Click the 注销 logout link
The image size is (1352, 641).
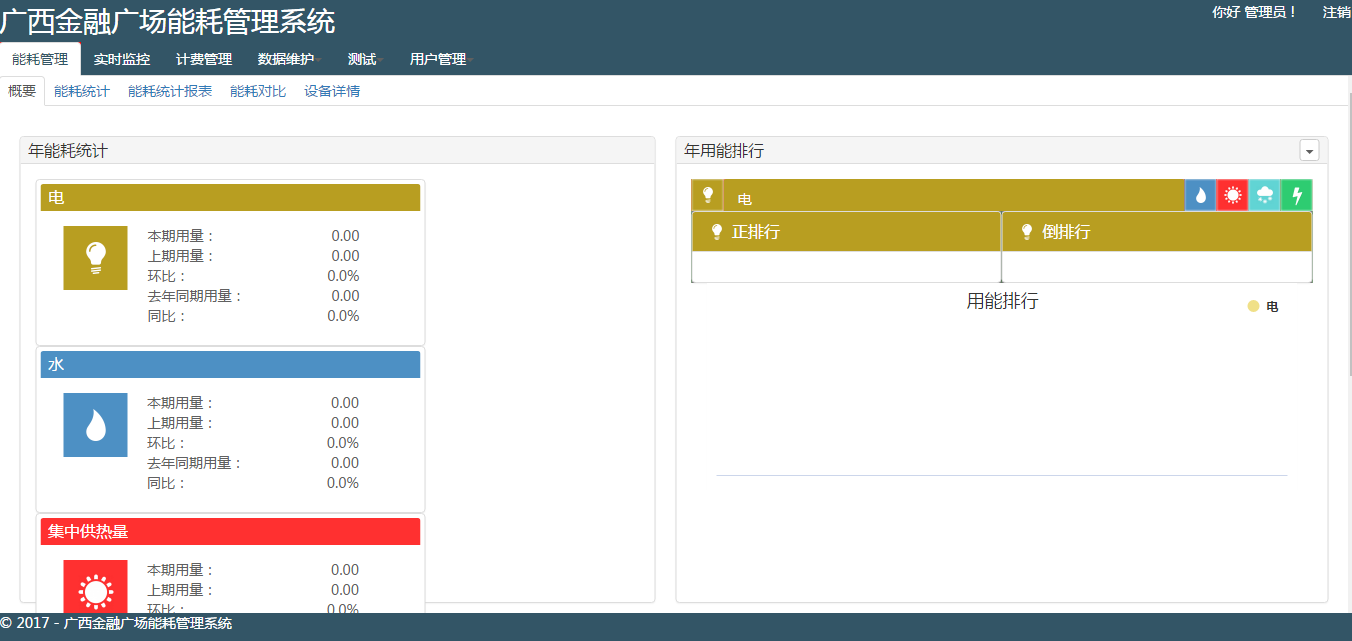pos(1337,12)
